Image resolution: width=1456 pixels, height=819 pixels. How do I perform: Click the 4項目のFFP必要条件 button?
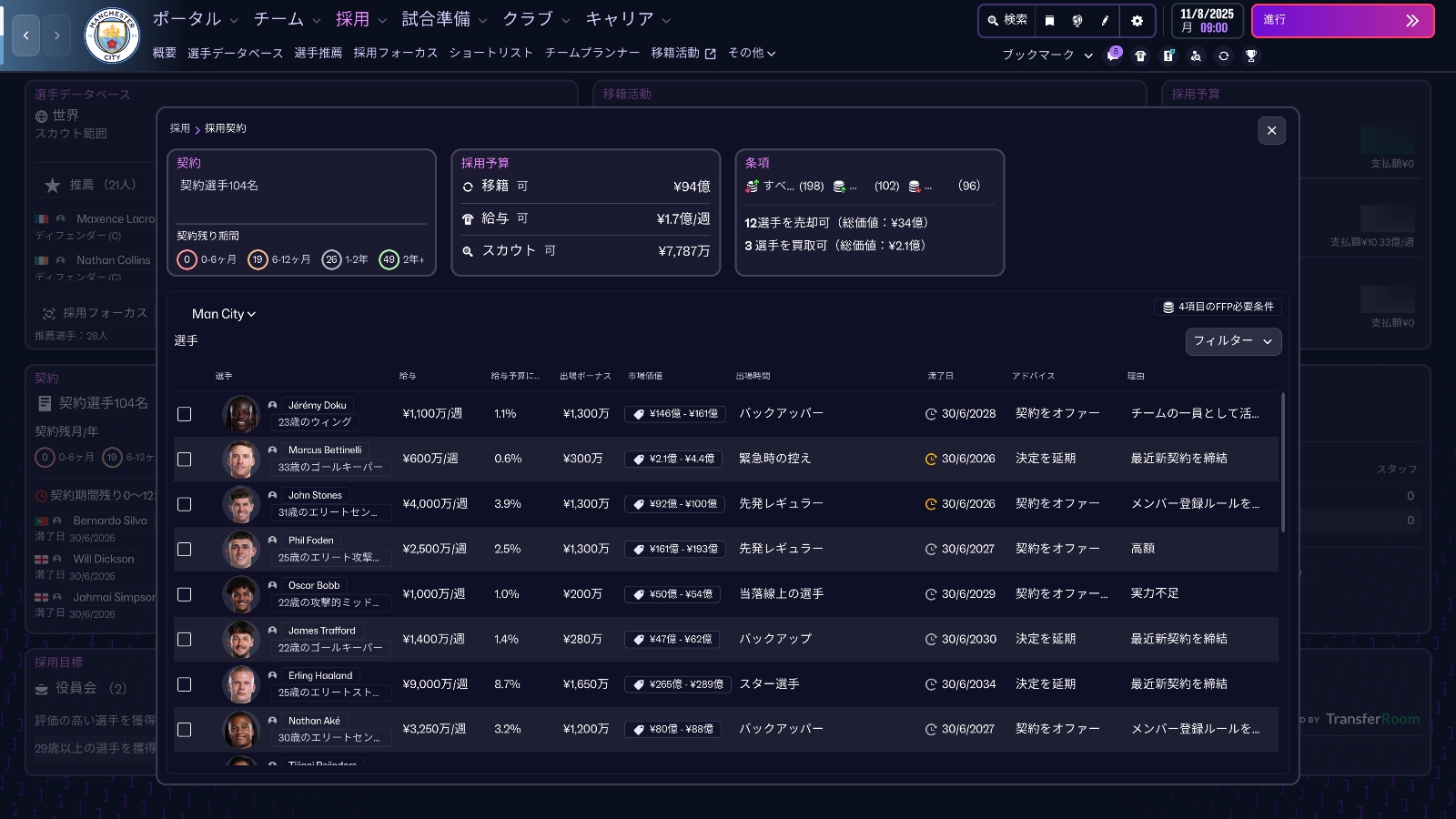point(1218,308)
